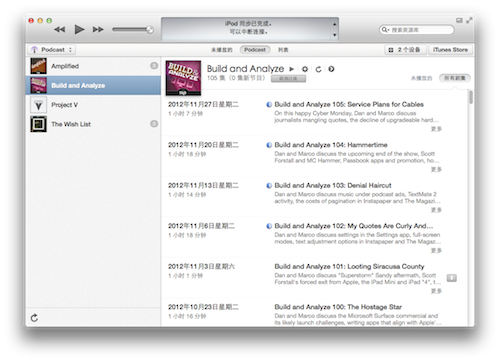Select the 列表 view tab
Screen dimensions: 500x362
[x=283, y=50]
